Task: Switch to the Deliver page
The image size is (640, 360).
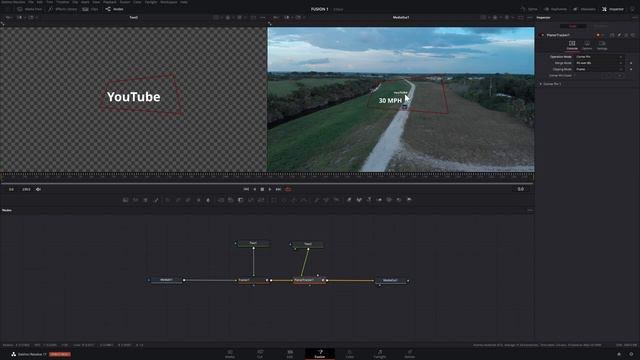Action: 409,354
